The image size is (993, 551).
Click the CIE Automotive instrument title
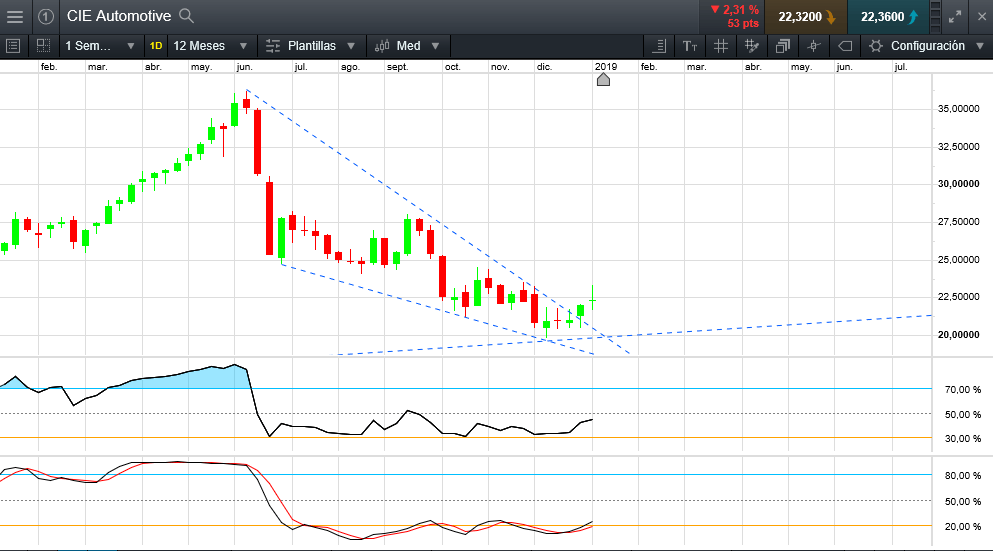pos(119,16)
